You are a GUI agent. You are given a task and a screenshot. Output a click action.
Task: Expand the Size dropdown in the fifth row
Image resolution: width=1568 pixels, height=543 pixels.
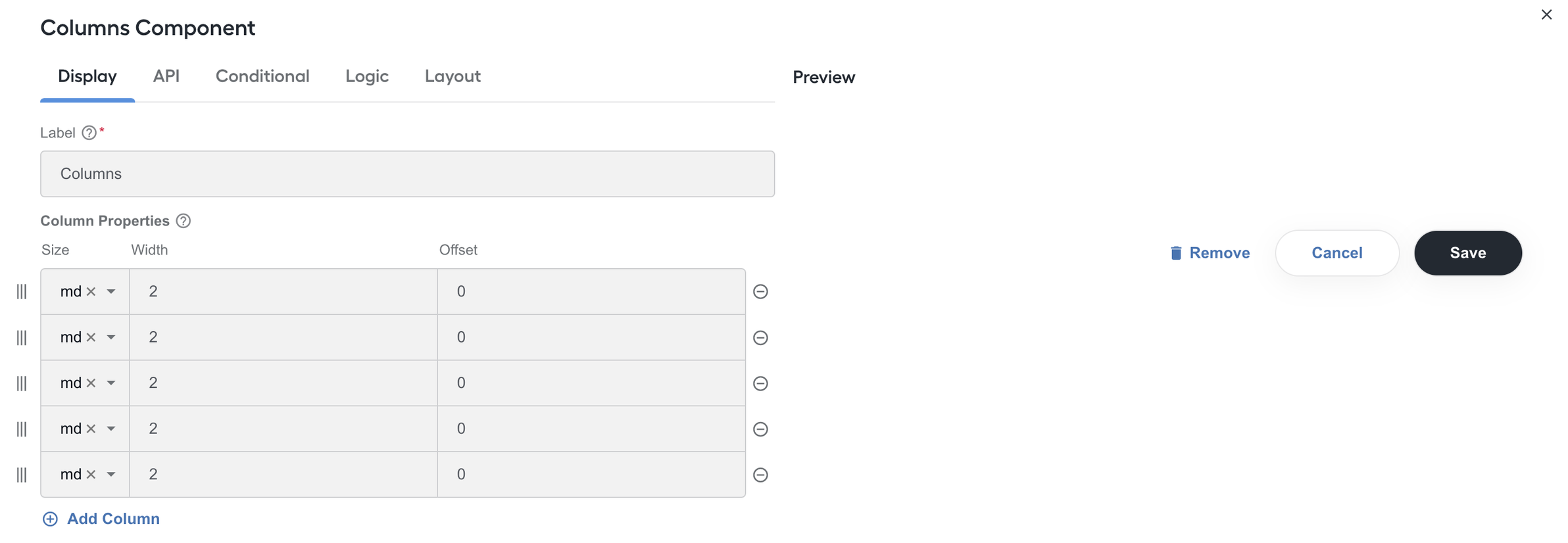pyautogui.click(x=111, y=475)
